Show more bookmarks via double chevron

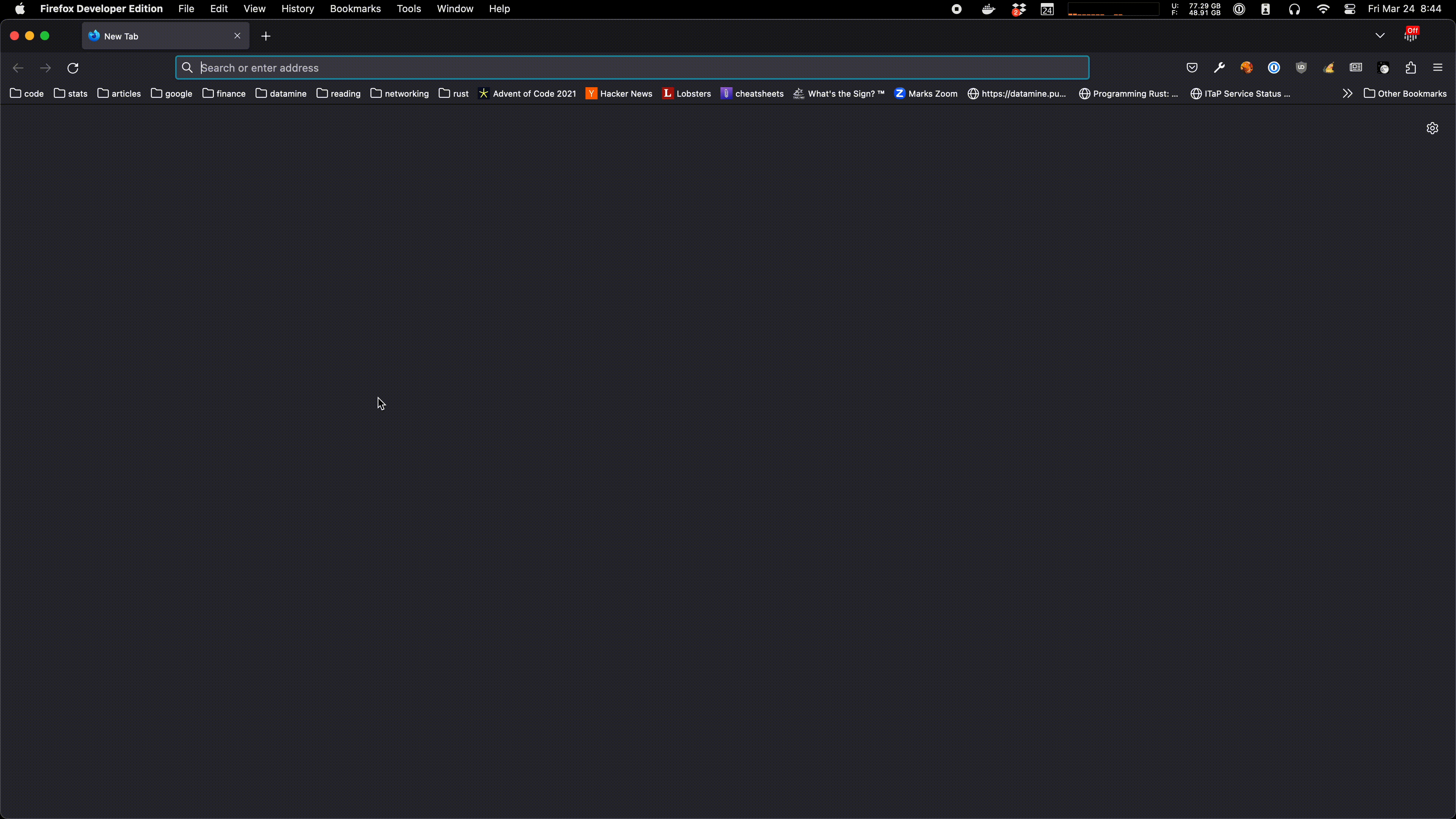1348,93
